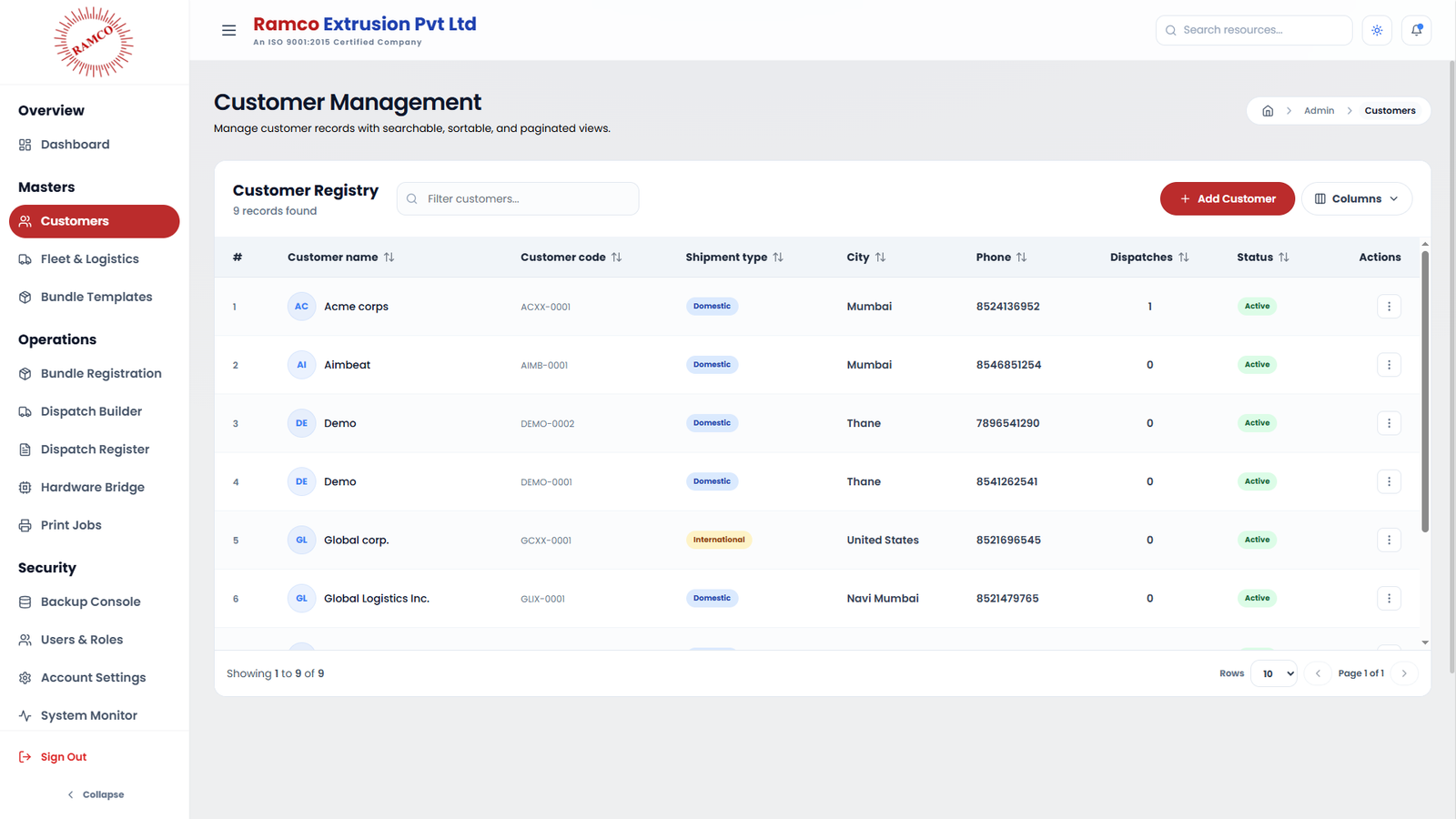1456x819 pixels.
Task: Click the home breadcrumb icon
Action: (x=1268, y=111)
